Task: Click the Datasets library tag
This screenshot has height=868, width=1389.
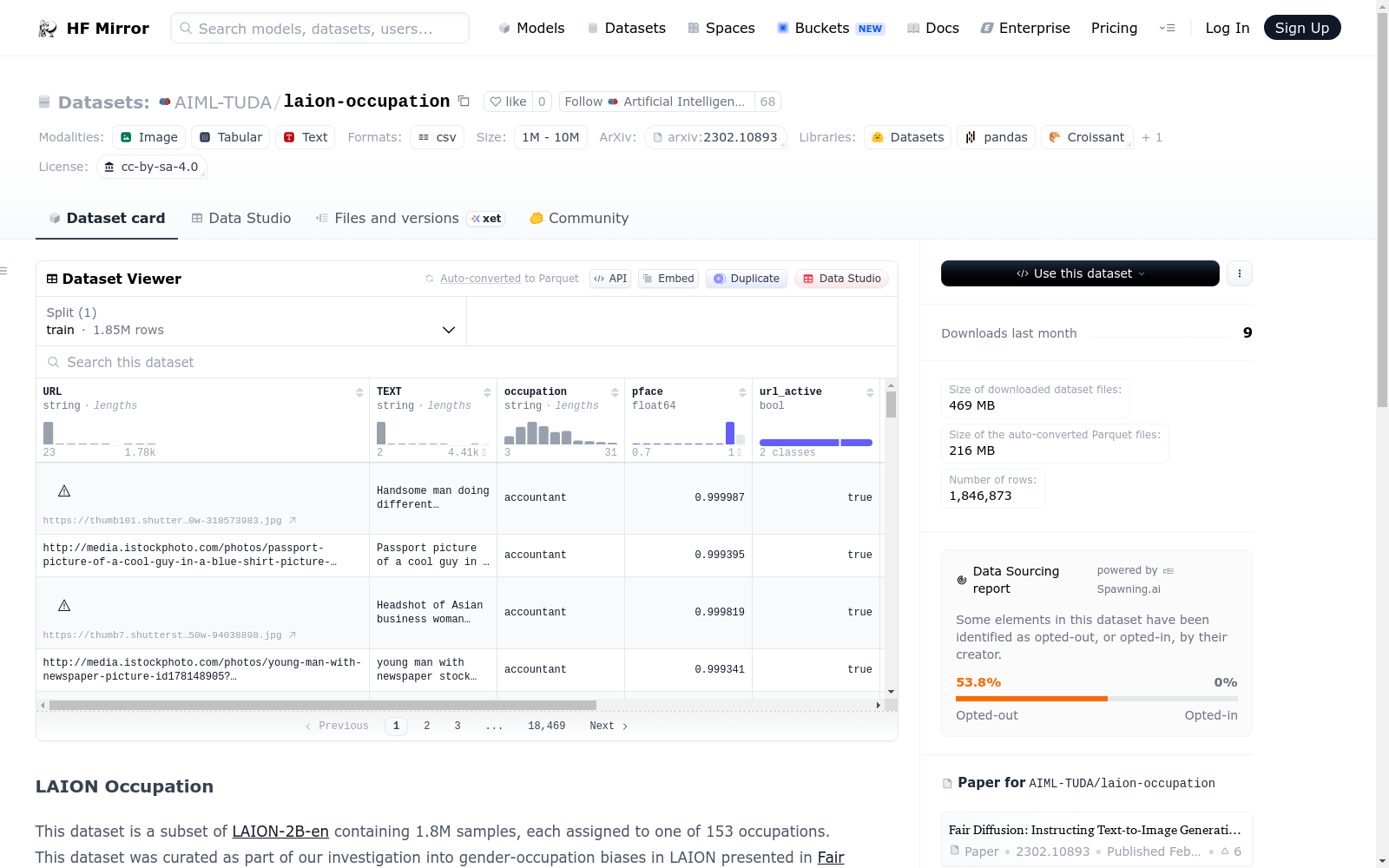Action: [x=907, y=137]
